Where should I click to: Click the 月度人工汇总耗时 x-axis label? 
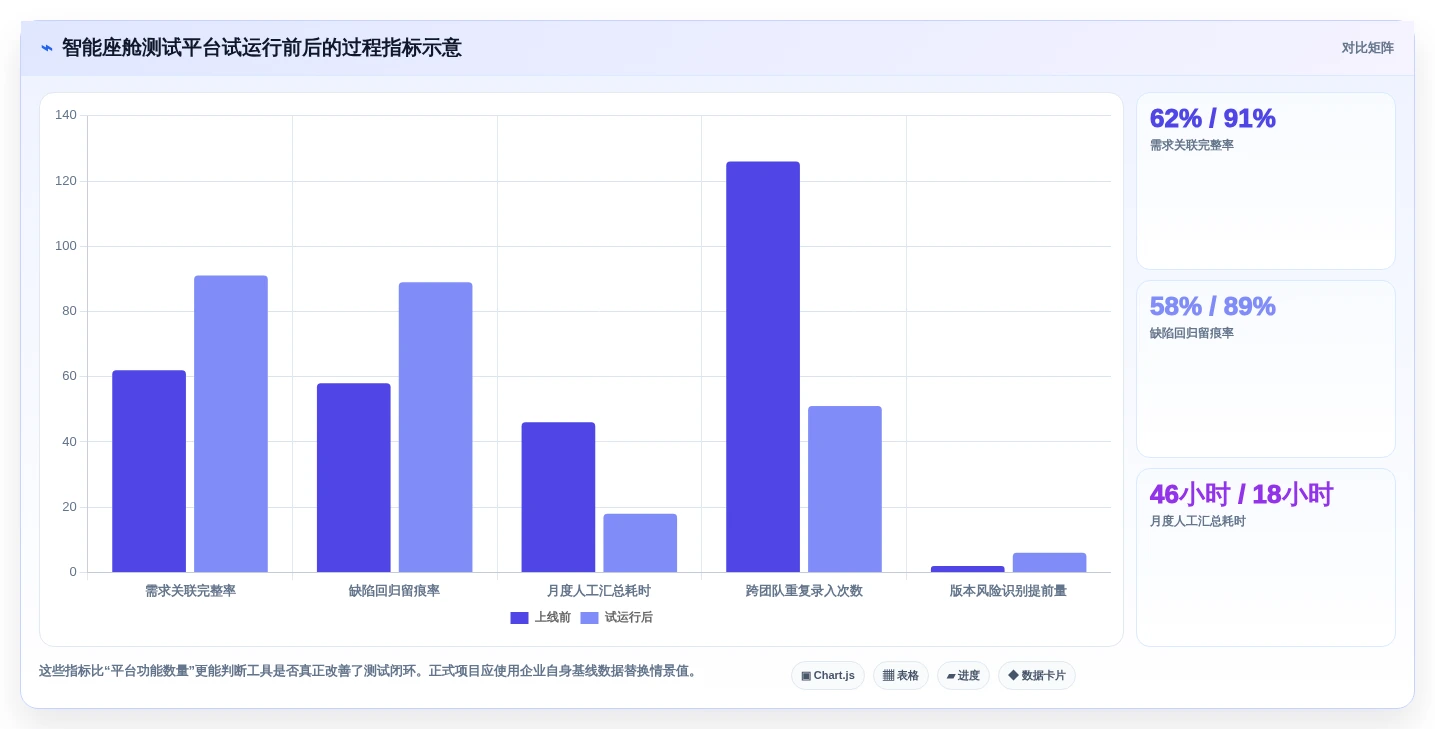[x=599, y=591]
